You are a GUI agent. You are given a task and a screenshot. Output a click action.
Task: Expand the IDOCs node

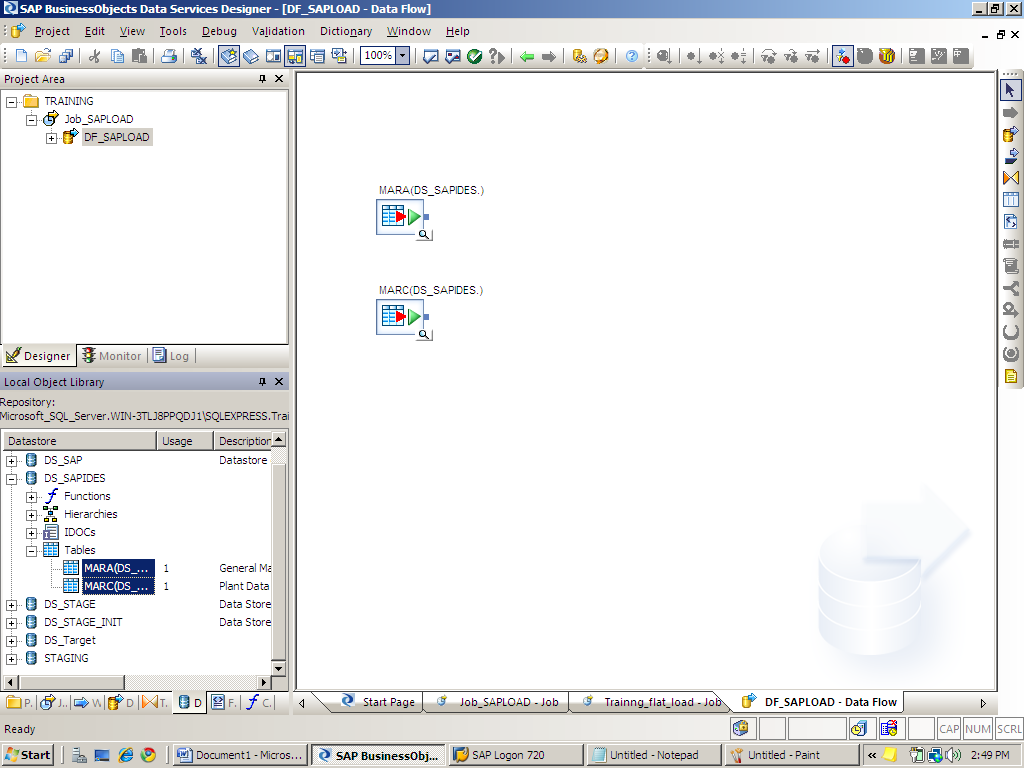click(31, 533)
